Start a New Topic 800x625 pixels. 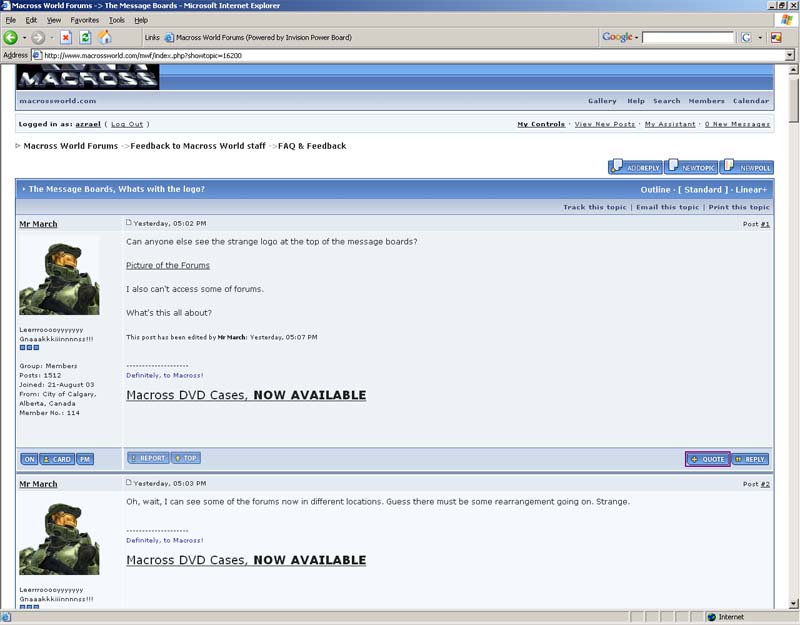click(x=691, y=167)
